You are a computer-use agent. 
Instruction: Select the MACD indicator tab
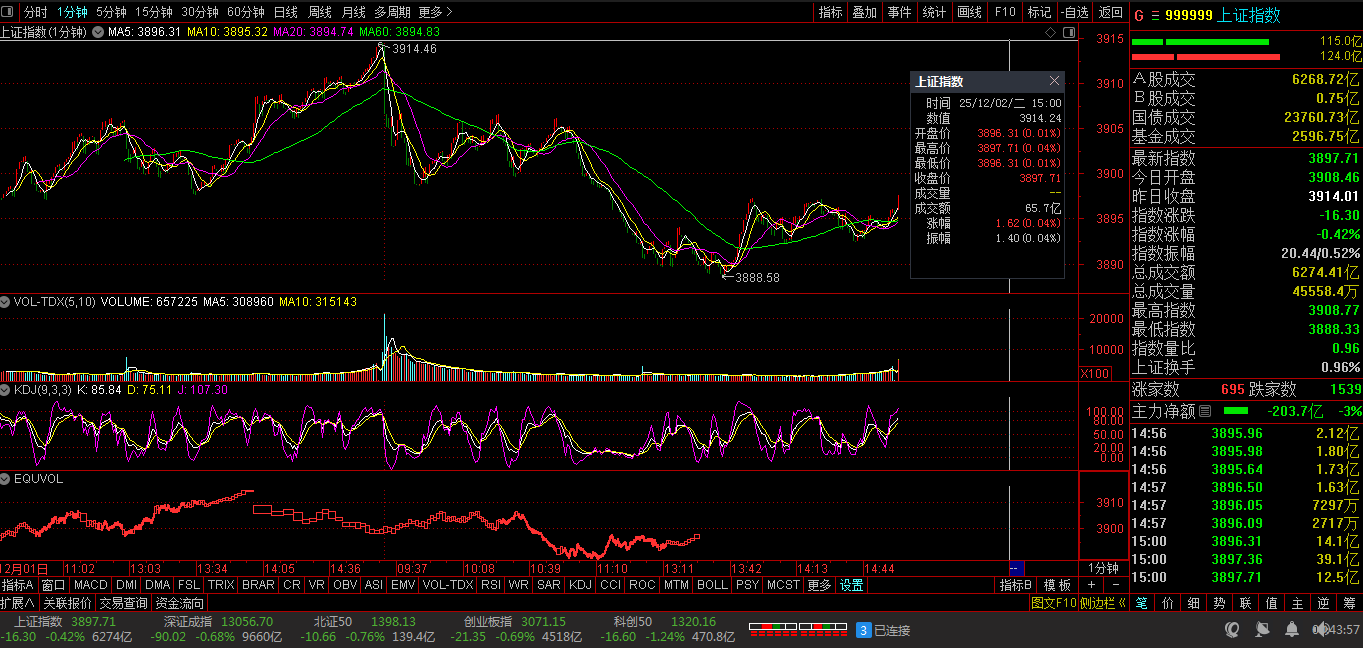tap(90, 585)
